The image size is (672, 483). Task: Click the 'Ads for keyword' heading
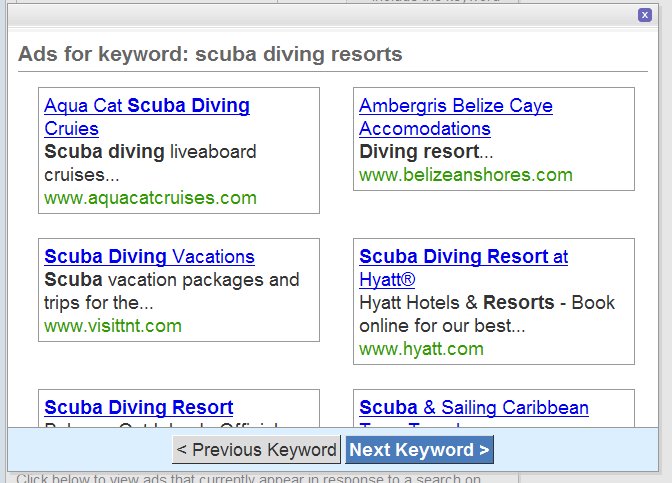[x=210, y=54]
